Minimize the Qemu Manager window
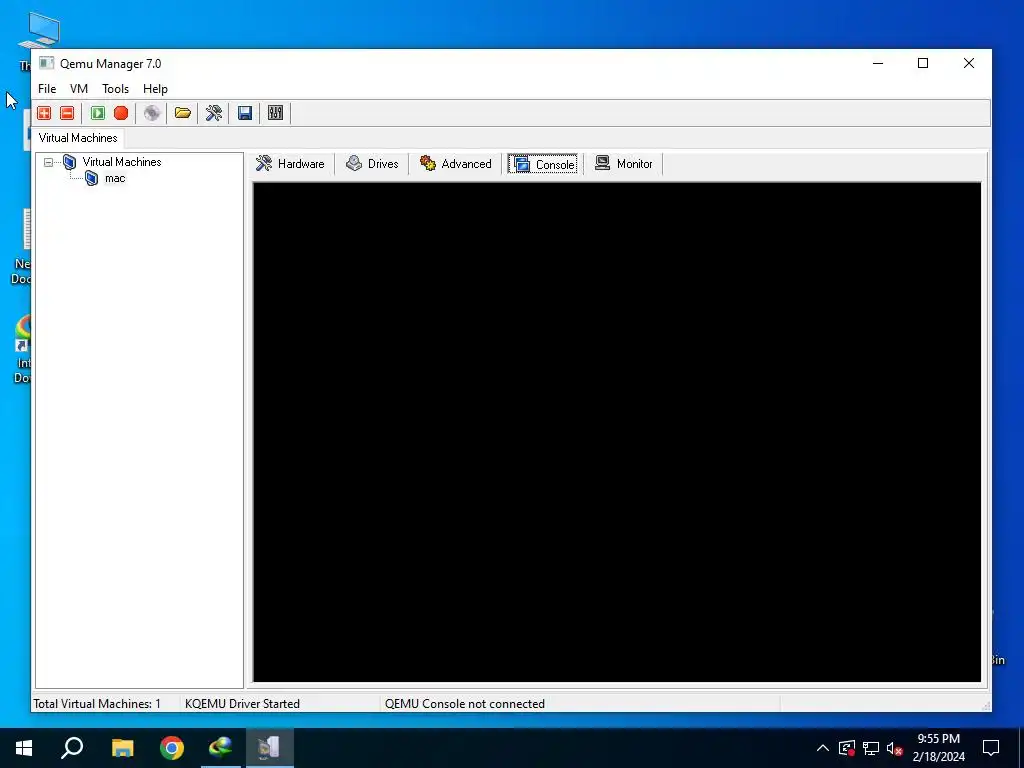 click(878, 63)
